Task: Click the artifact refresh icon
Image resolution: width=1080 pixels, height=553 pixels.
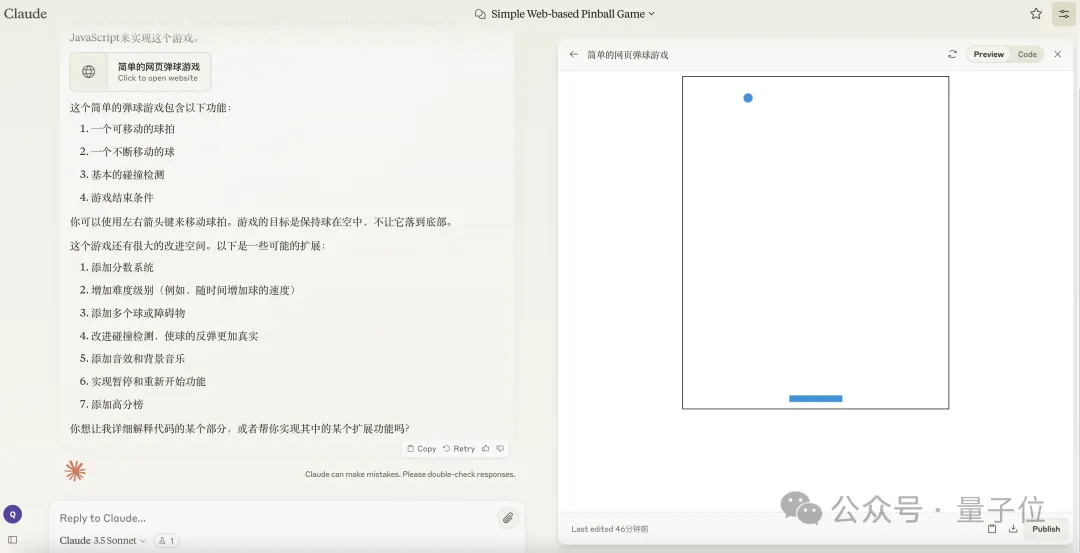Action: point(952,54)
